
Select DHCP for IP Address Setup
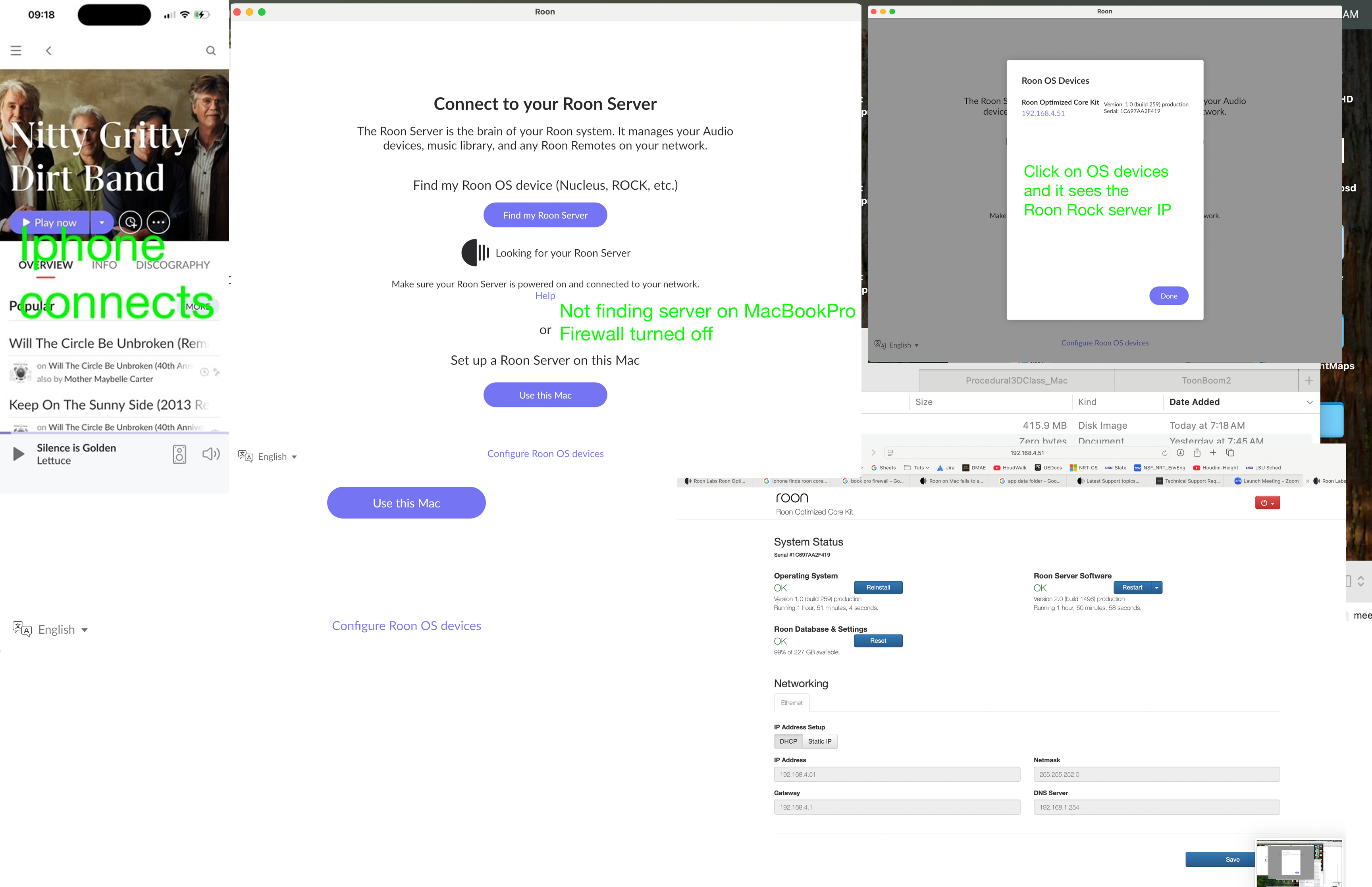pos(788,741)
